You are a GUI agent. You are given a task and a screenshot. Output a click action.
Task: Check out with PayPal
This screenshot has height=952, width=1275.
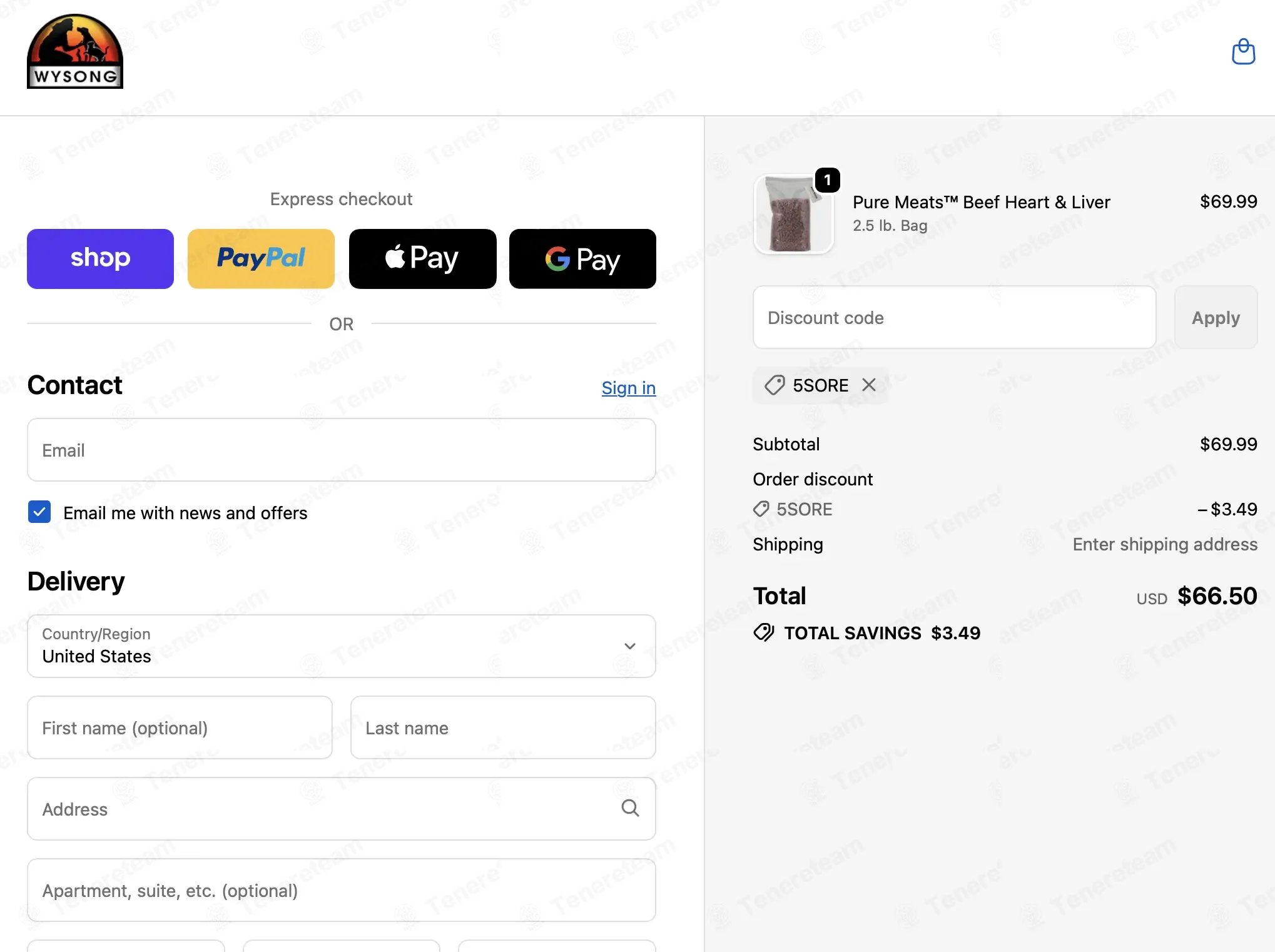click(x=261, y=258)
